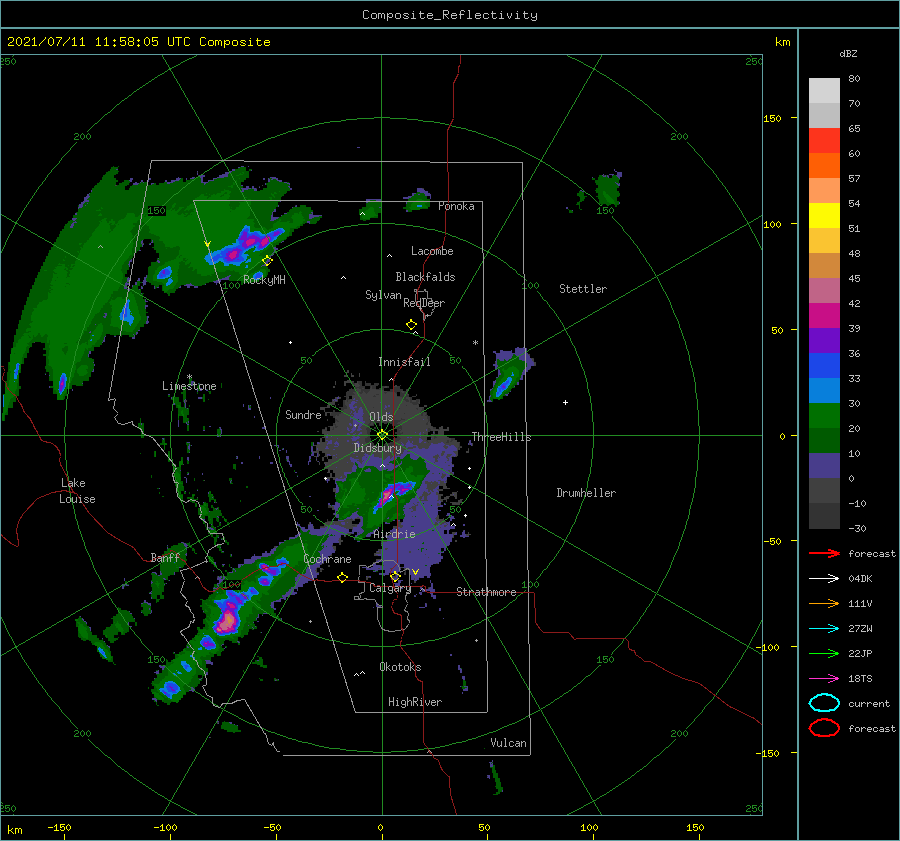
Task: Click the Didsbury city label
Action: point(378,448)
